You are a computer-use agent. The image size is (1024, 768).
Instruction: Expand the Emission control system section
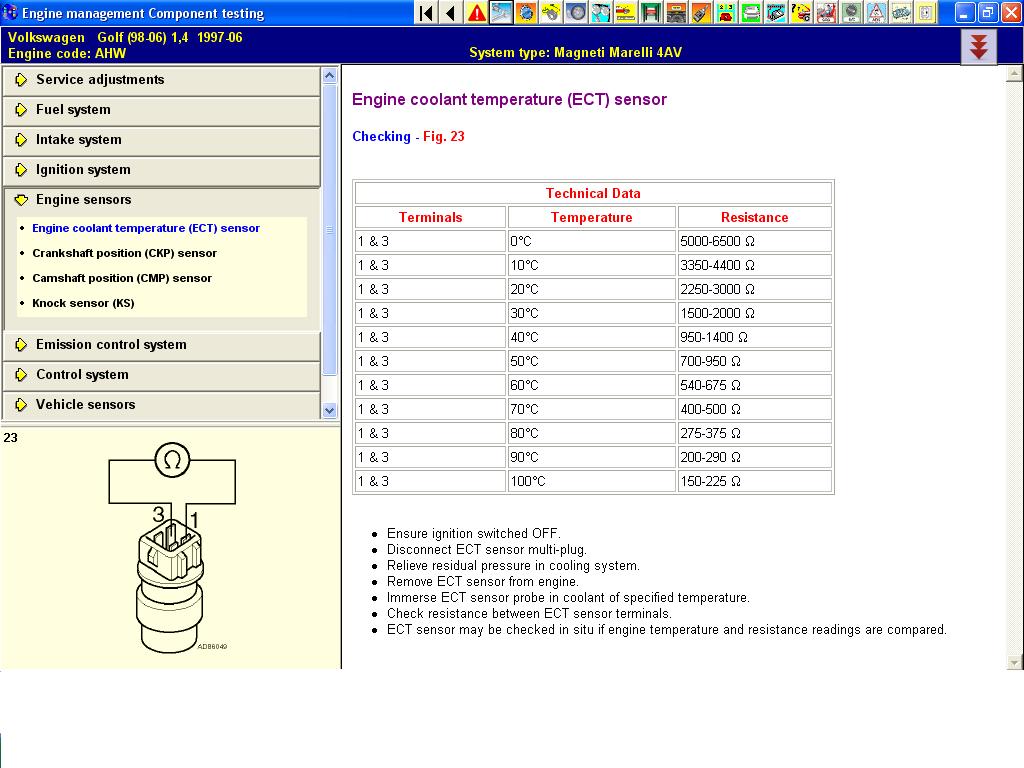coord(161,345)
